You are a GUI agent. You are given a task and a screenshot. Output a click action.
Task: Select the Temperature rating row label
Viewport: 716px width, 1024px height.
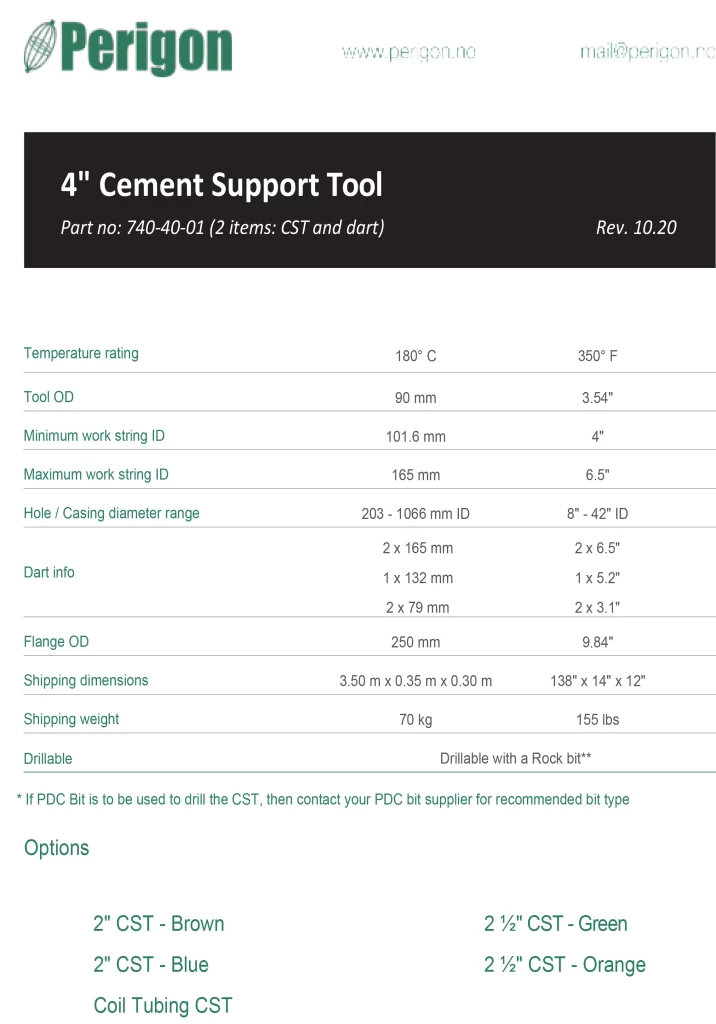[81, 353]
